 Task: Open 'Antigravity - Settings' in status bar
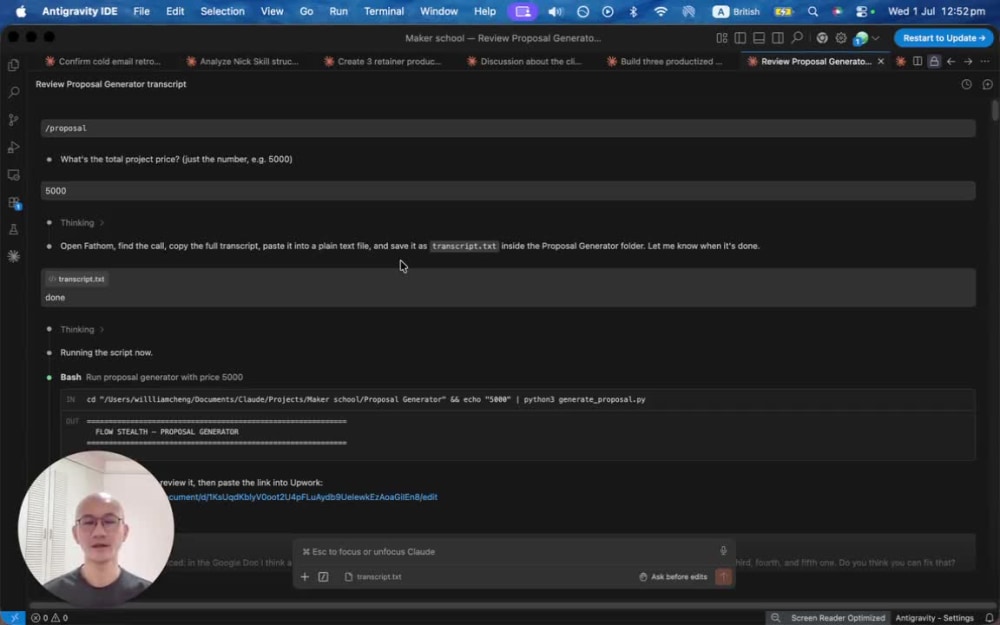click(934, 617)
